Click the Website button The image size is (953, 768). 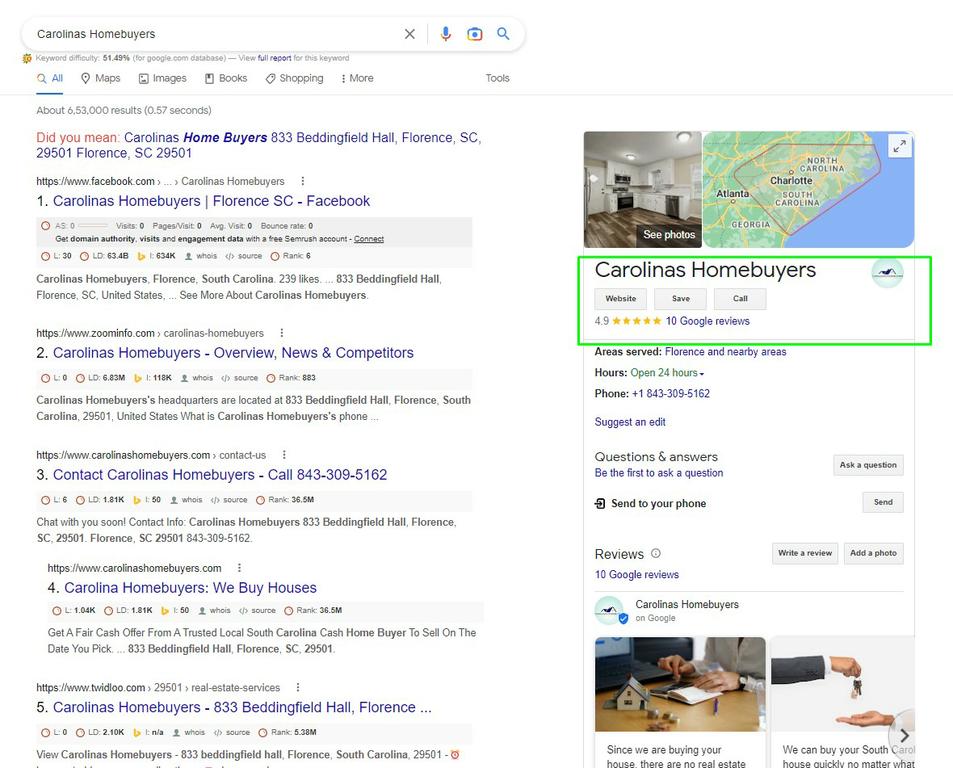[x=621, y=298]
